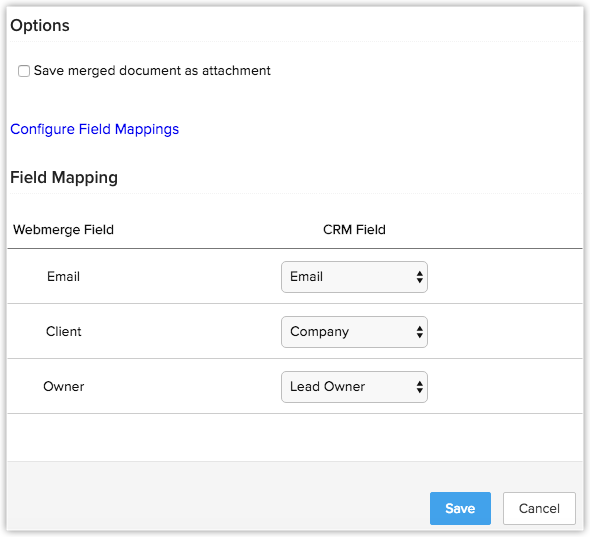Click the up-down arrows on Email dropdown
The image size is (590, 537).
point(420,277)
